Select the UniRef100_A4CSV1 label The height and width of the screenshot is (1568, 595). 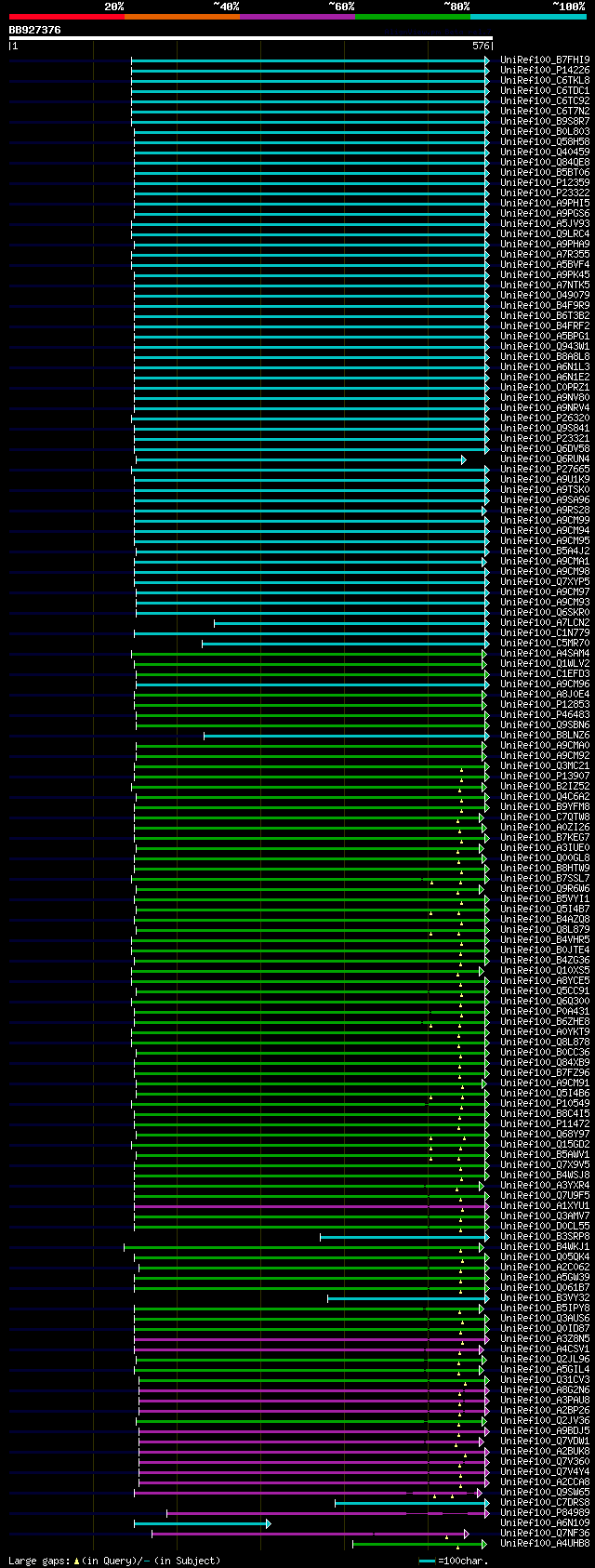click(x=545, y=1349)
